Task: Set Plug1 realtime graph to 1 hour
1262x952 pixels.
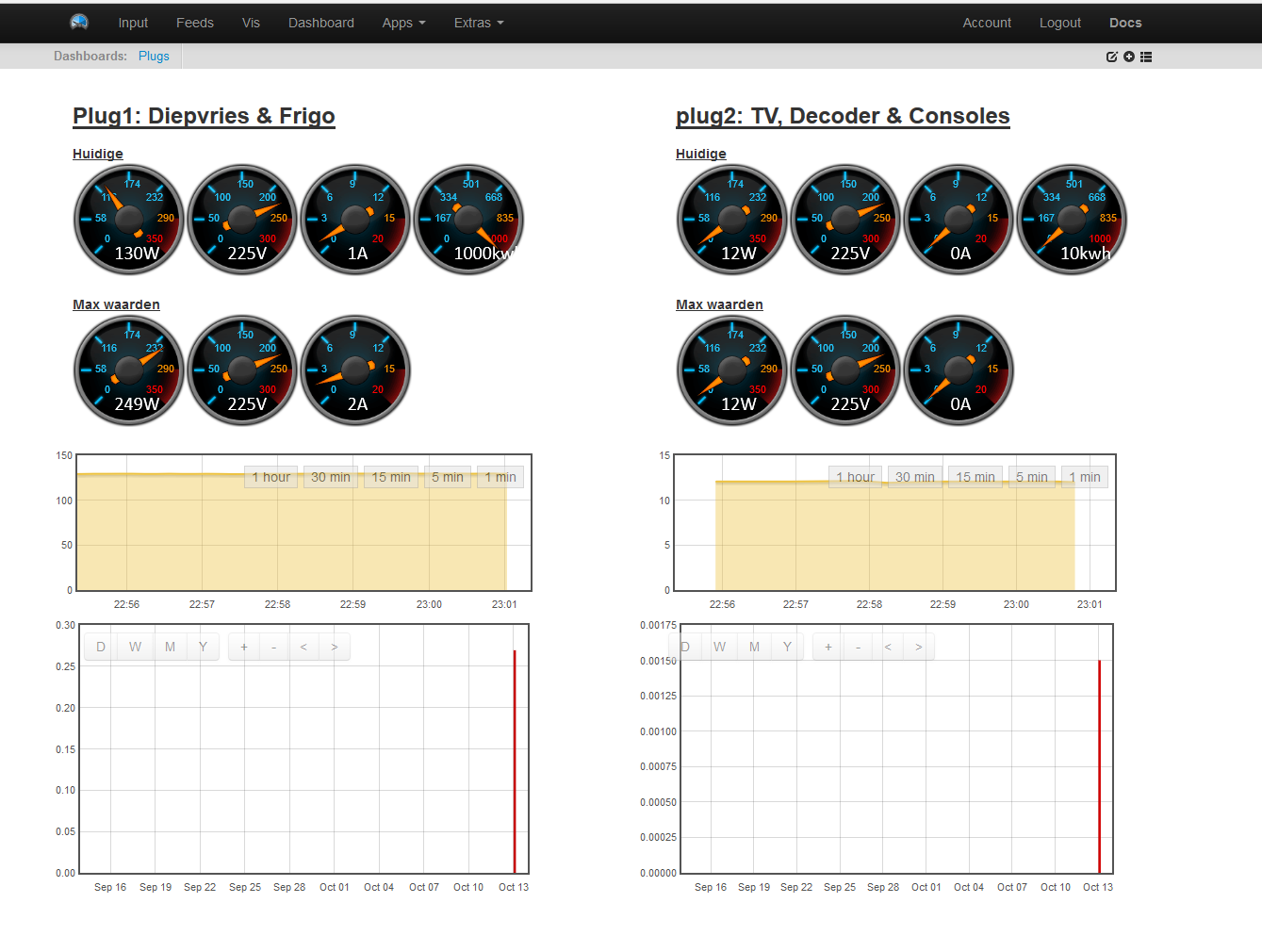Action: click(270, 477)
